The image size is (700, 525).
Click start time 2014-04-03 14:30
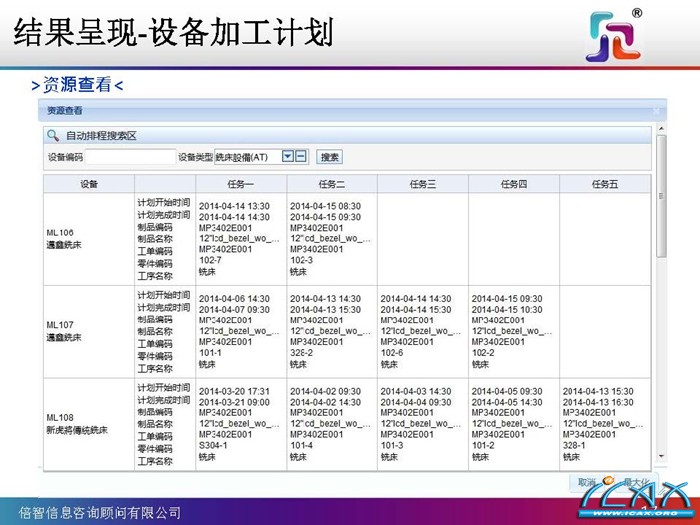(416, 392)
